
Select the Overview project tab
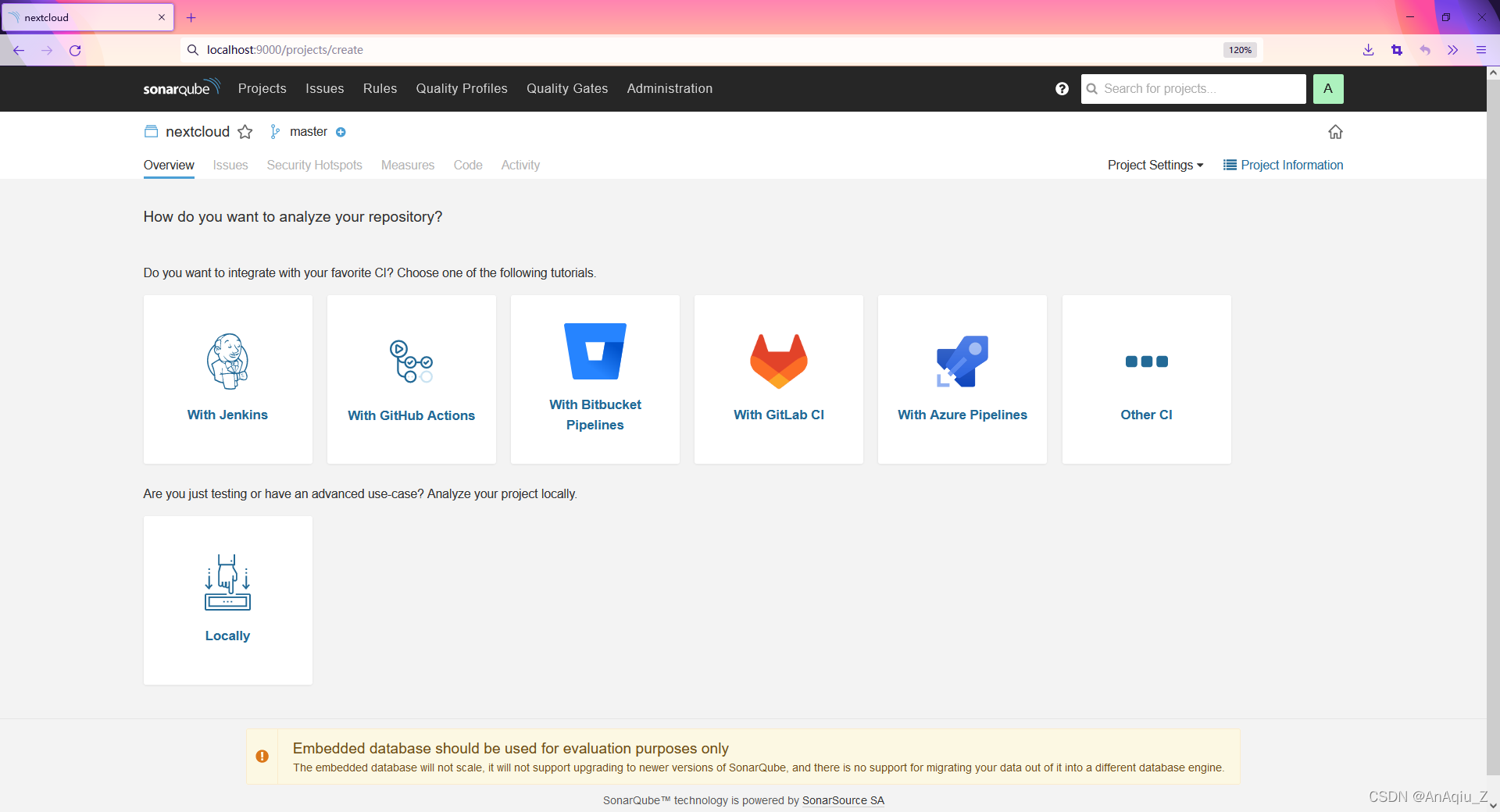tap(169, 165)
